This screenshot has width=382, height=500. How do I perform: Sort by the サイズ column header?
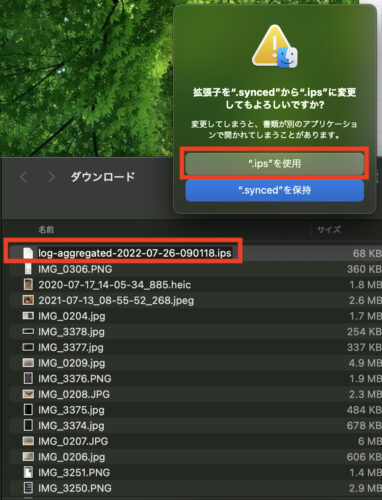click(x=329, y=230)
